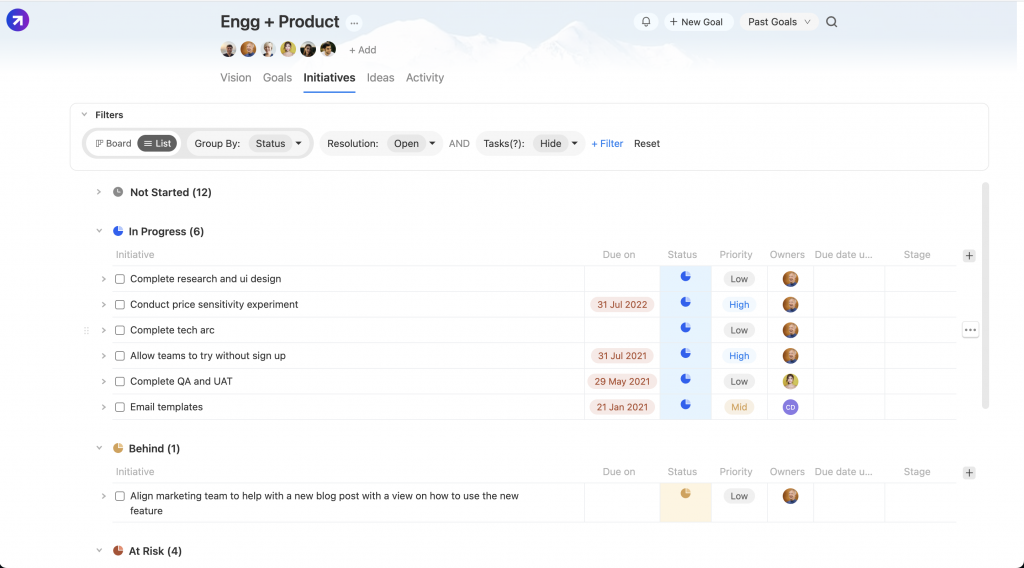Collapse the Filters panel
1024x568 pixels.
pos(84,114)
